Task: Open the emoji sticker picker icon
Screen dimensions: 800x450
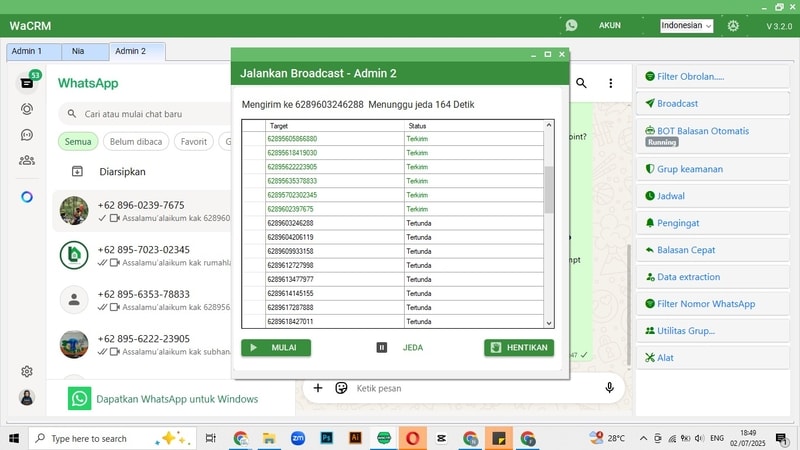Action: [341, 388]
